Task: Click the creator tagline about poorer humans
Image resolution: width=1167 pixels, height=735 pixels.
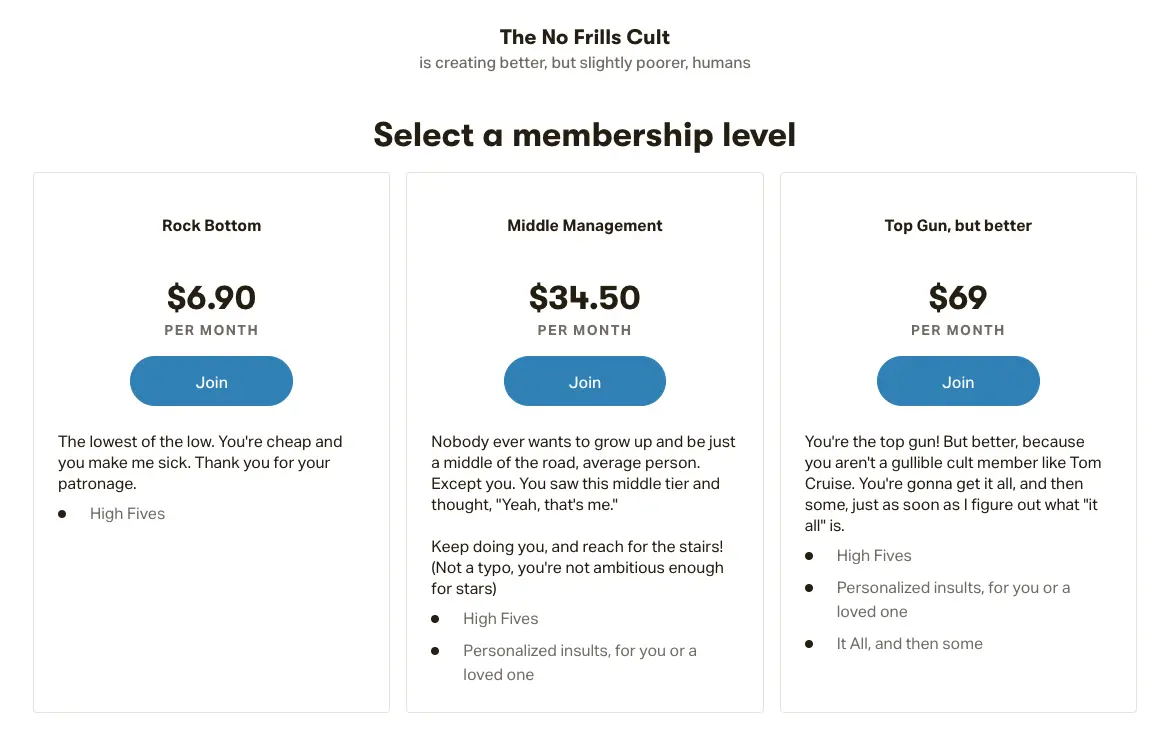Action: [584, 62]
